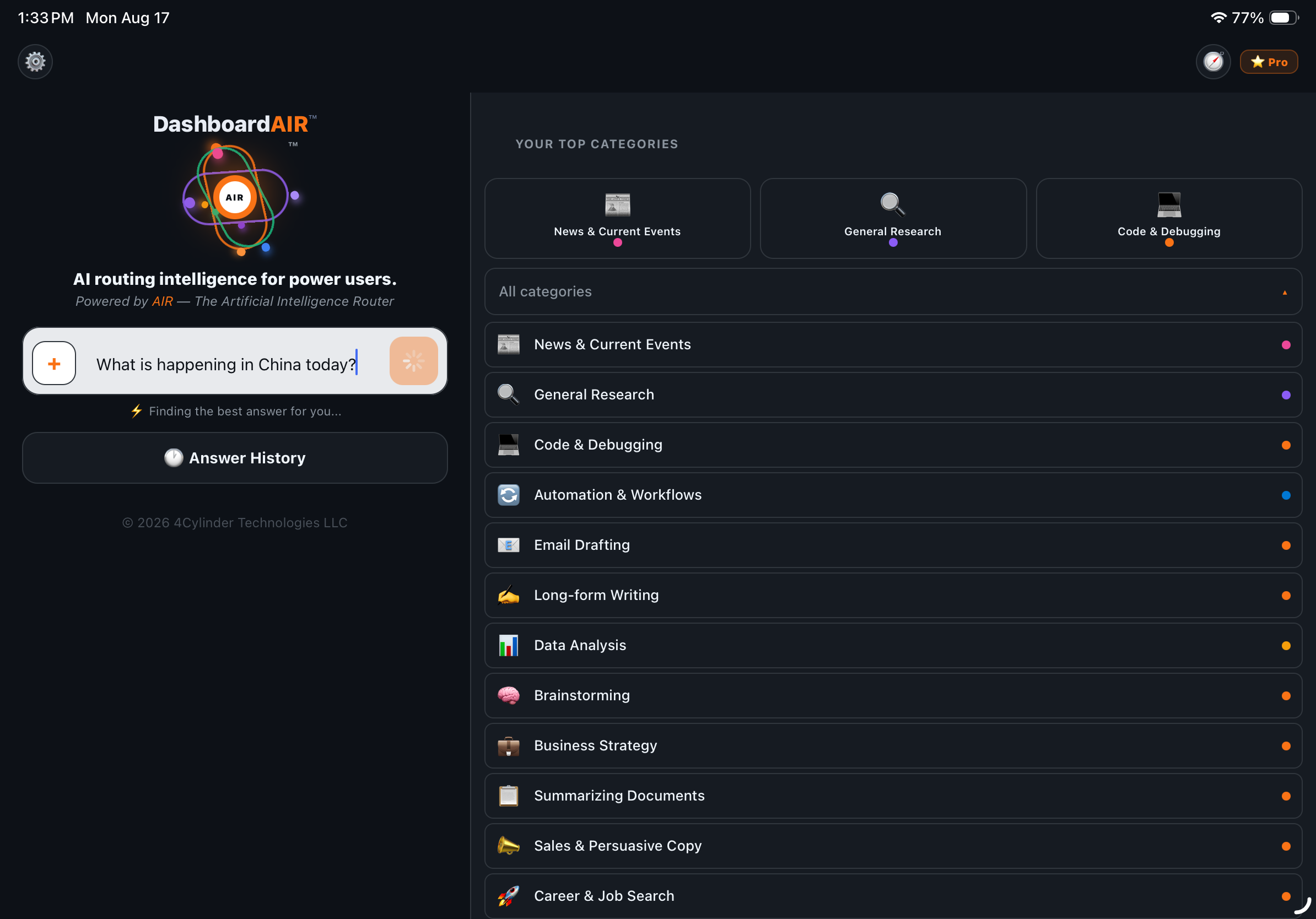The image size is (1316, 919).
Task: Click the orange plus attachment button
Action: click(54, 363)
